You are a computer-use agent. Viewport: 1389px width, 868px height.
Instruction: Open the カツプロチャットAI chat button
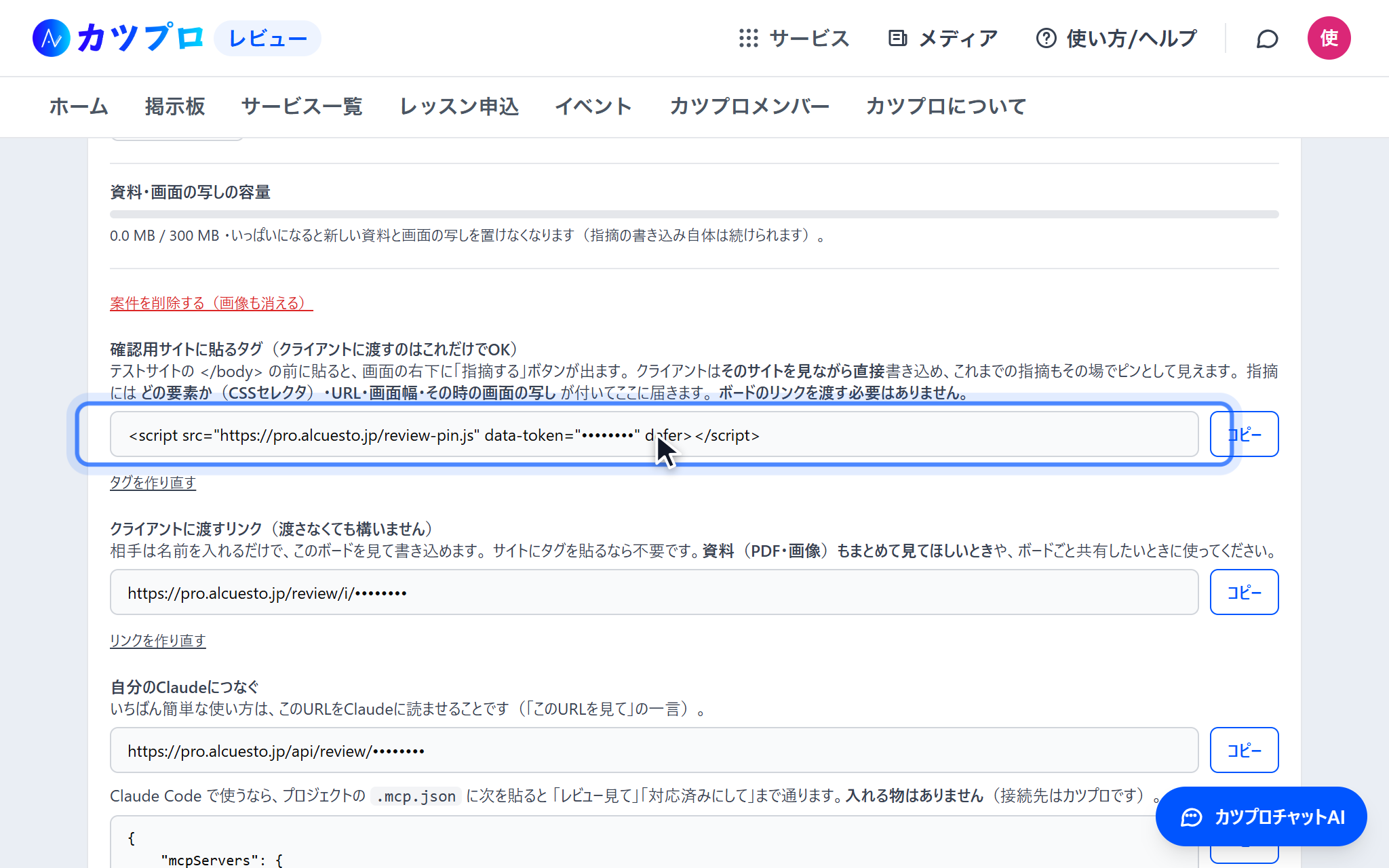click(x=1261, y=816)
